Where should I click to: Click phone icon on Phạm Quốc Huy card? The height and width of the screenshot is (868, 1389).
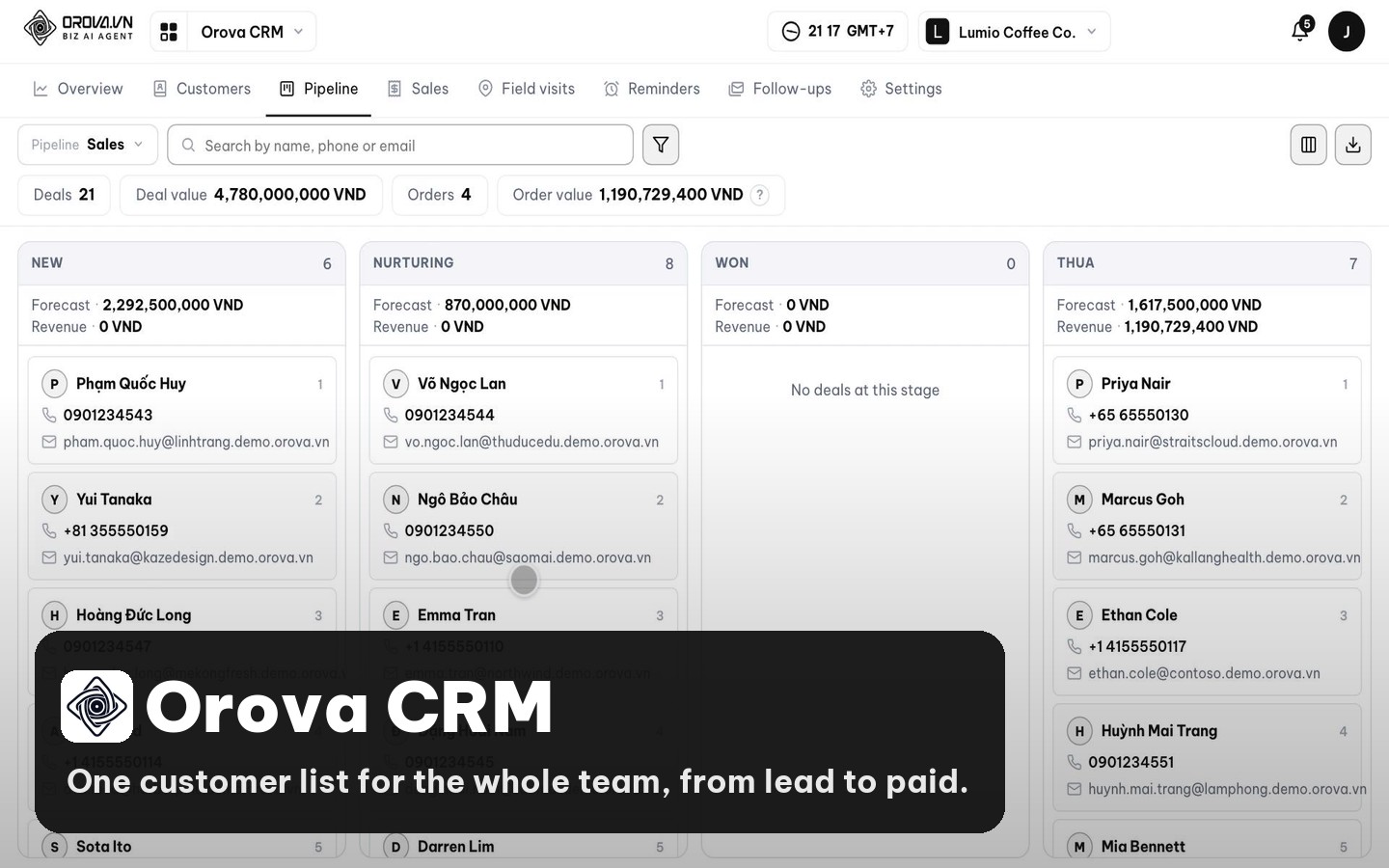pyautogui.click(x=49, y=415)
